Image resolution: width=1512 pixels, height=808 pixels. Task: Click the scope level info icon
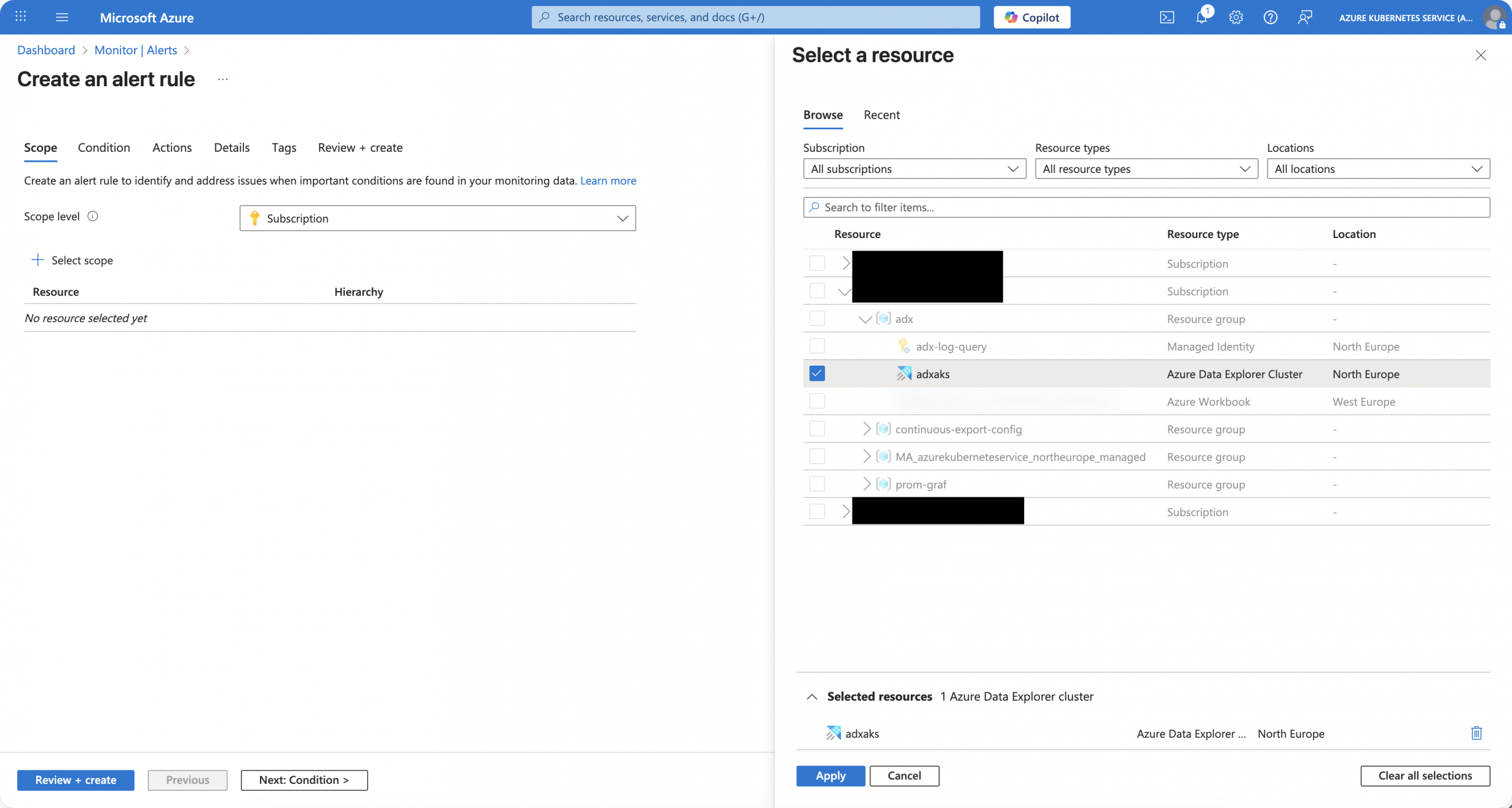(x=93, y=216)
